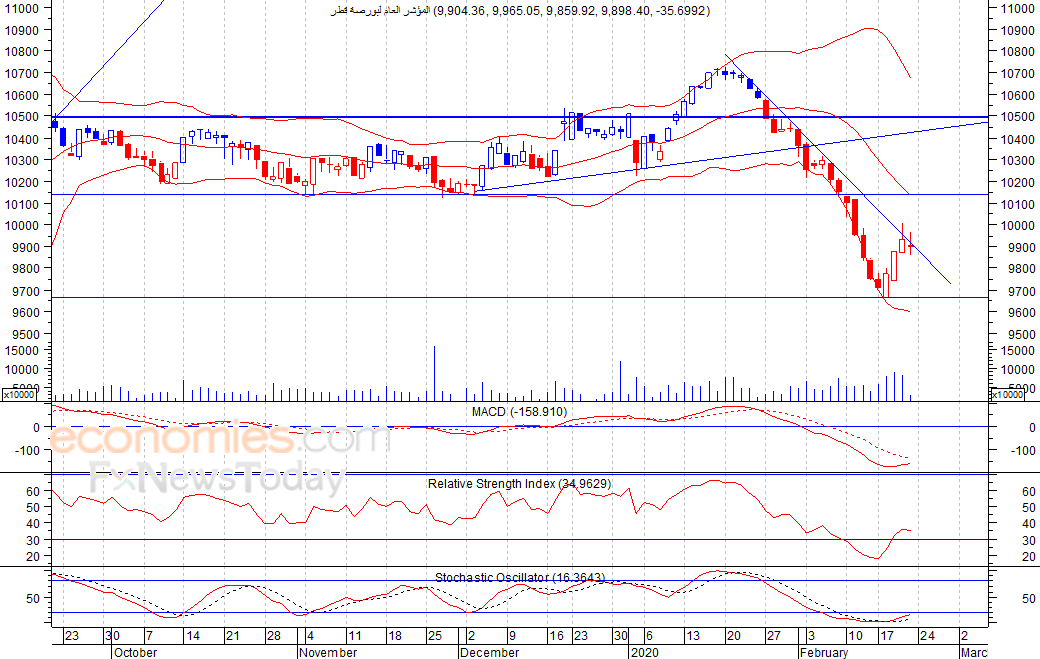Open the economies.com watermark link
Screen dimensions: 1040x659
219,439
